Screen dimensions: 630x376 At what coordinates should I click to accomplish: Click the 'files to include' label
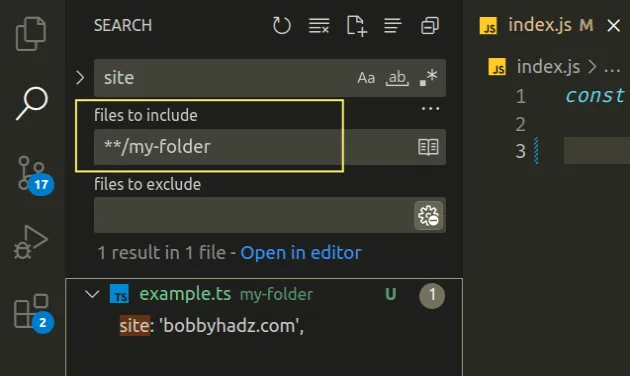[146, 115]
